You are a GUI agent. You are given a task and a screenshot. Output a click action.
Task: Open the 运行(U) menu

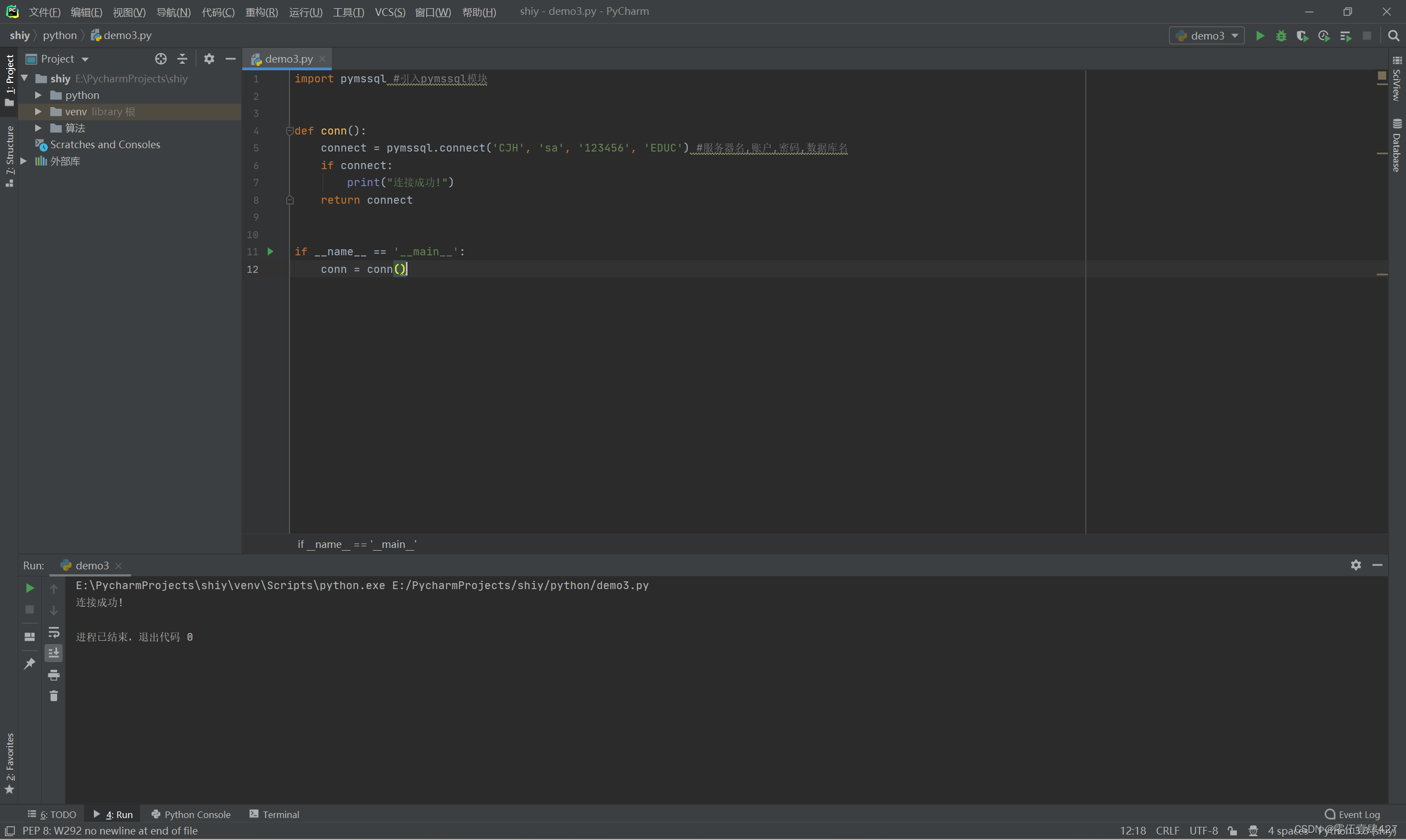click(306, 12)
